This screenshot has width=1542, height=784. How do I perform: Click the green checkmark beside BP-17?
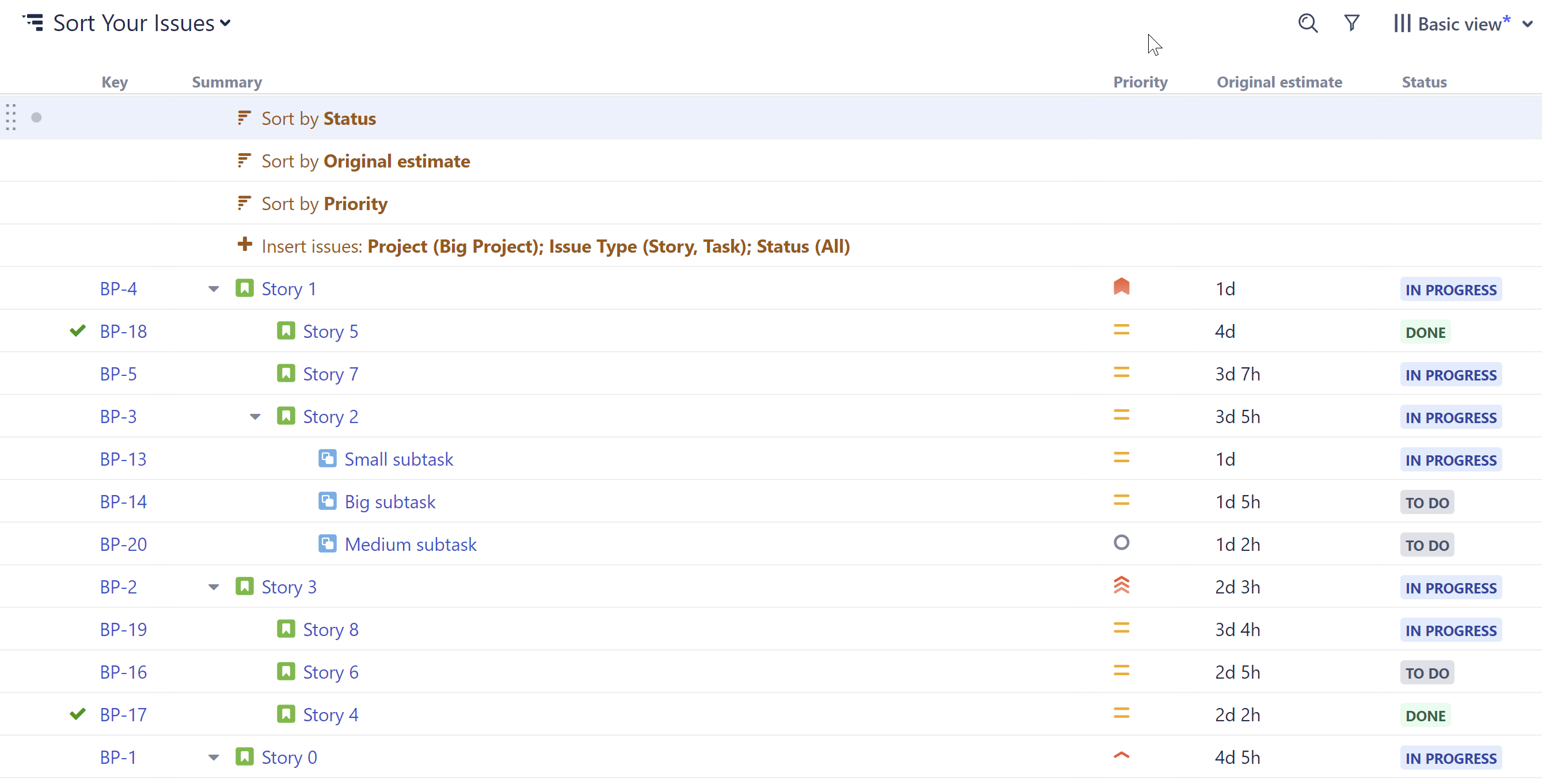[77, 713]
